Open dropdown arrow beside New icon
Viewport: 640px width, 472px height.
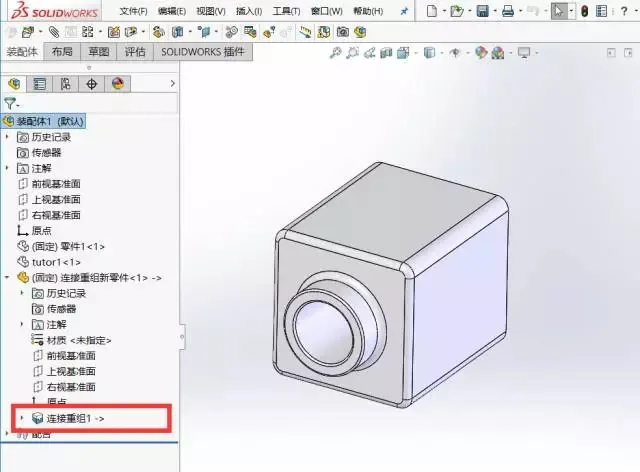click(x=444, y=11)
